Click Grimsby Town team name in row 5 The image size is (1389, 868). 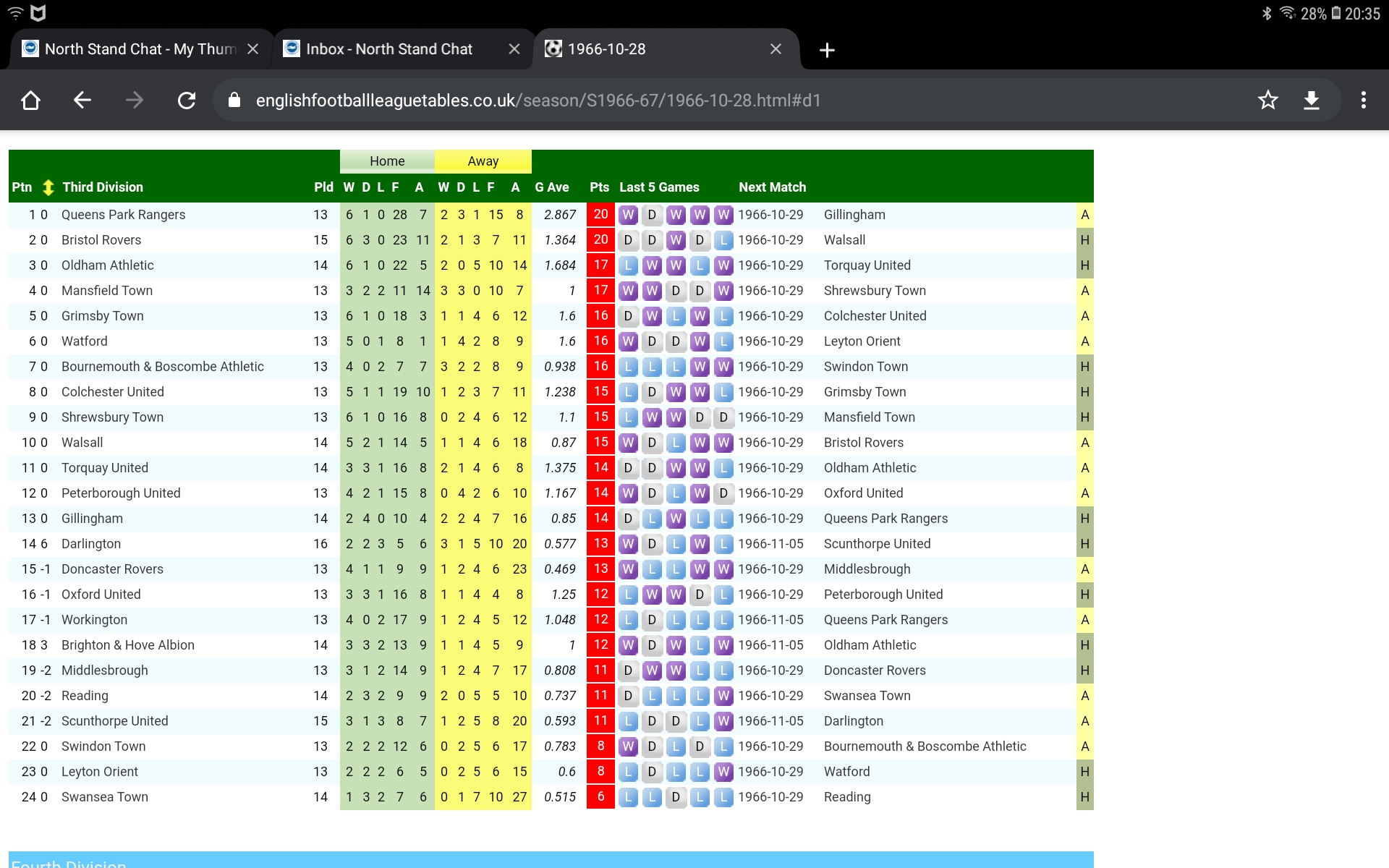pos(103,316)
